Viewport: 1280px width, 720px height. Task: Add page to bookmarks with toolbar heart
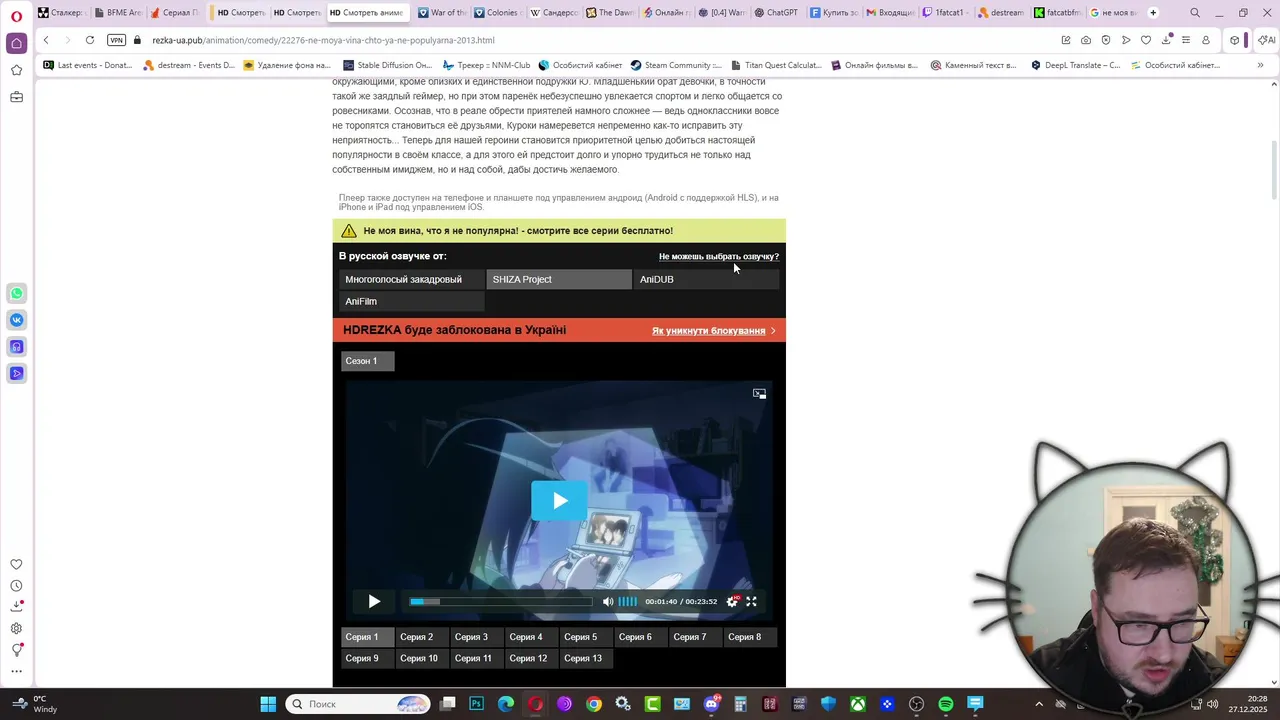click(x=1146, y=40)
